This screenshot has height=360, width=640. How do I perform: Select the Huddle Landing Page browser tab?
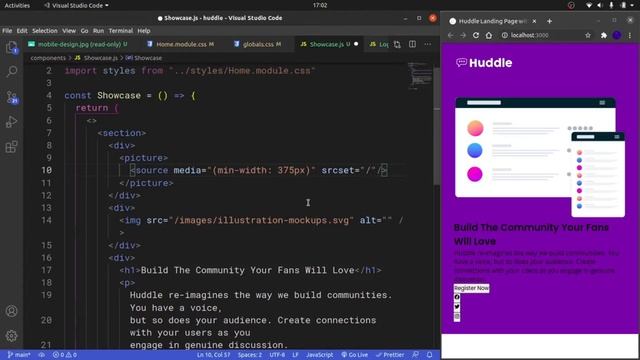(x=492, y=21)
